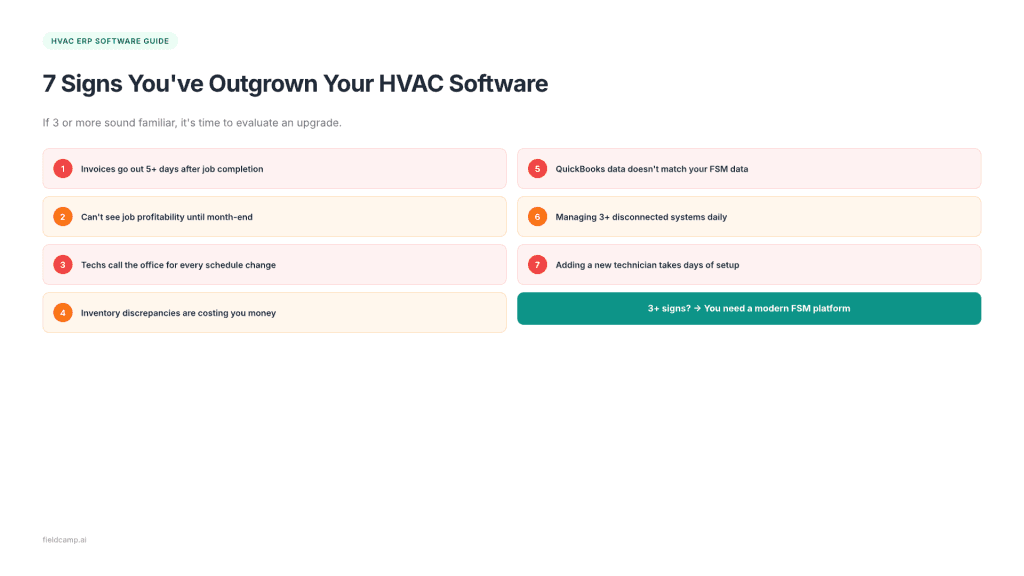Click the fieldcamp.ai footer link
The width and height of the screenshot is (1024, 576).
[x=63, y=539]
